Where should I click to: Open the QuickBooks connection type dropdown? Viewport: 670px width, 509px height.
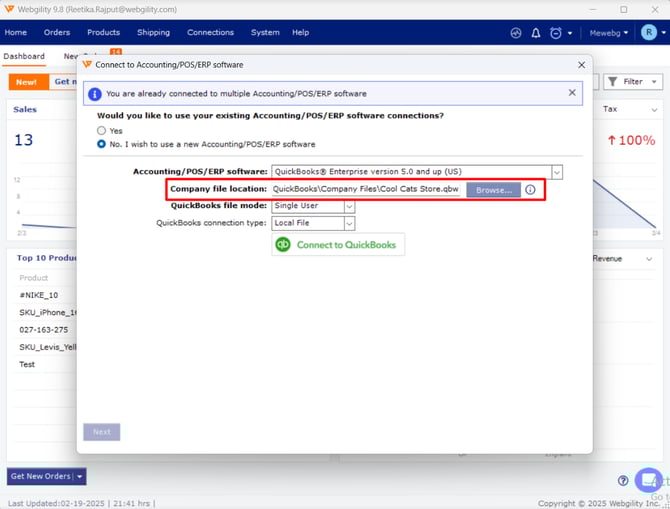349,223
